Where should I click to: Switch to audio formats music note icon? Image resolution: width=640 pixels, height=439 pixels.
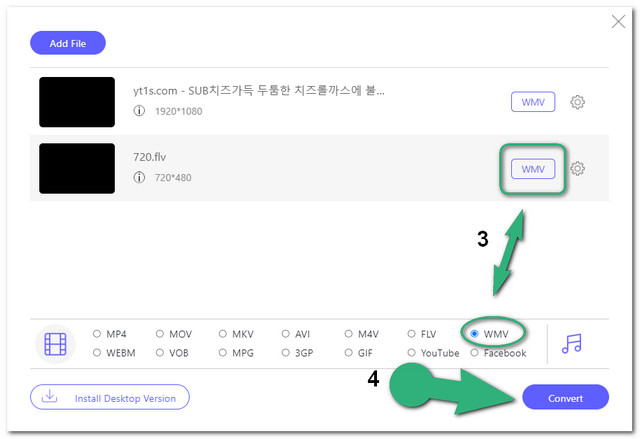click(x=572, y=343)
